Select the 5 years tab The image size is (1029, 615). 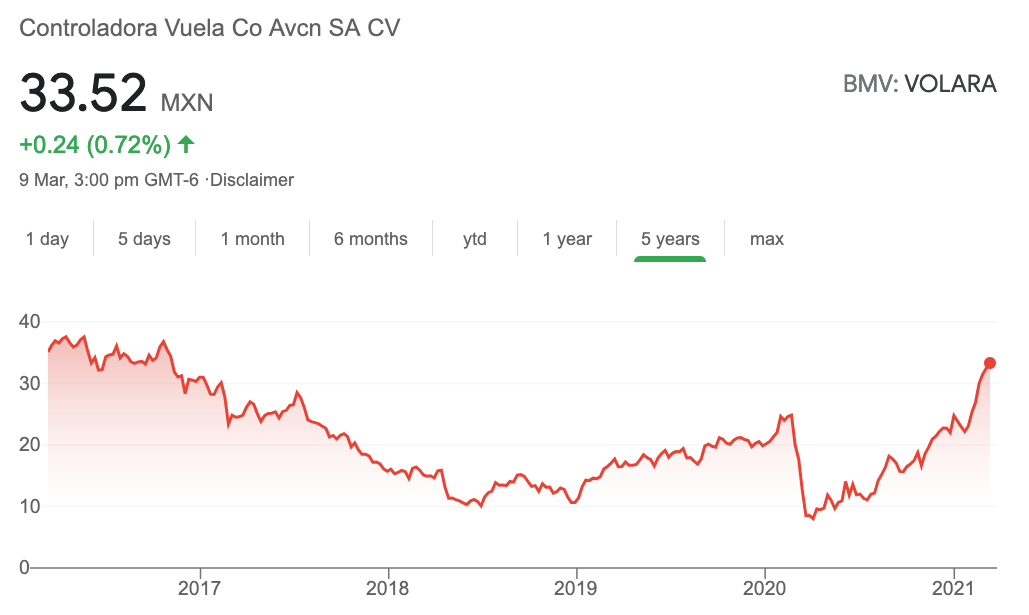pos(670,239)
